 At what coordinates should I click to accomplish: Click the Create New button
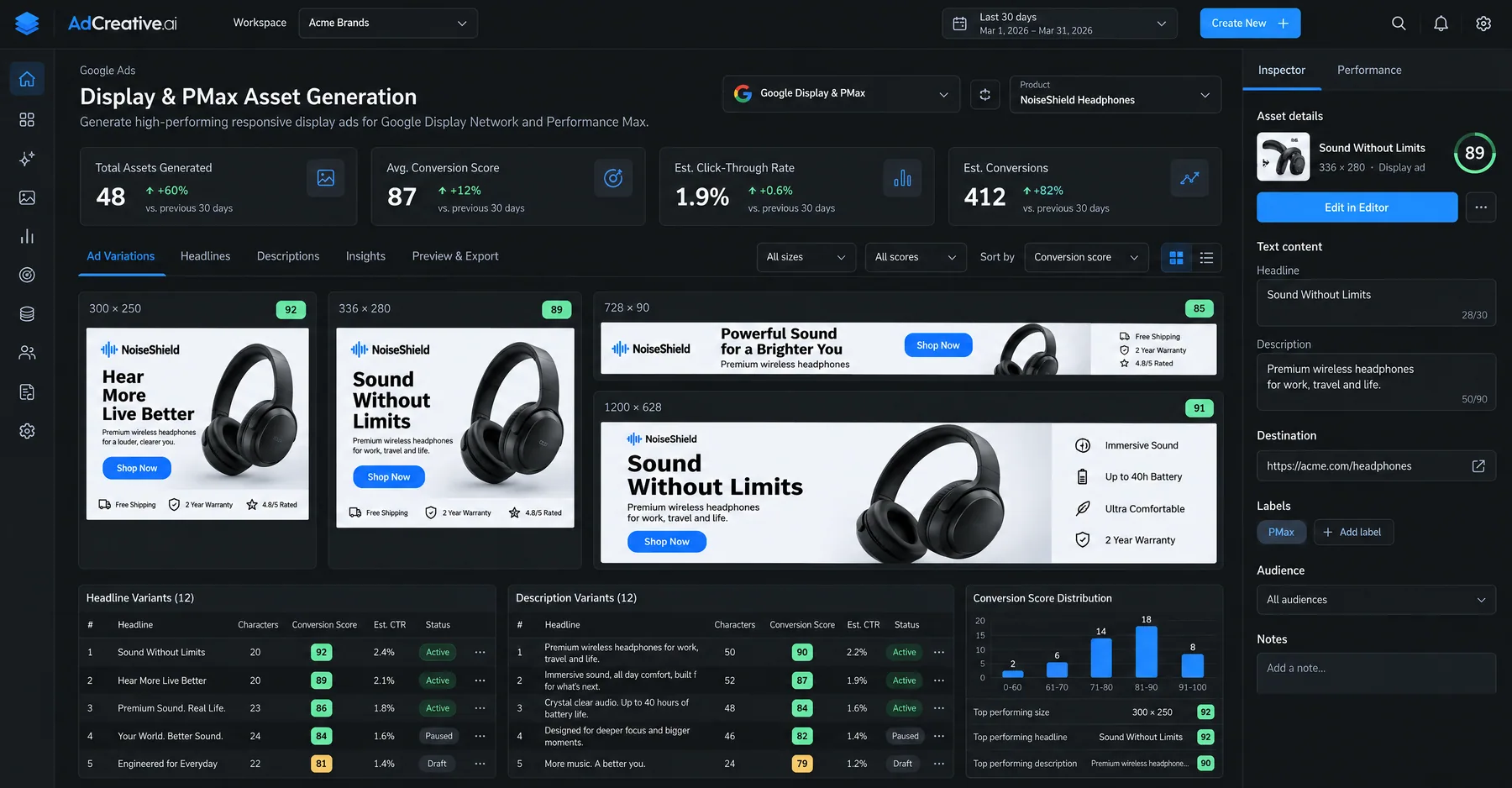[1250, 24]
